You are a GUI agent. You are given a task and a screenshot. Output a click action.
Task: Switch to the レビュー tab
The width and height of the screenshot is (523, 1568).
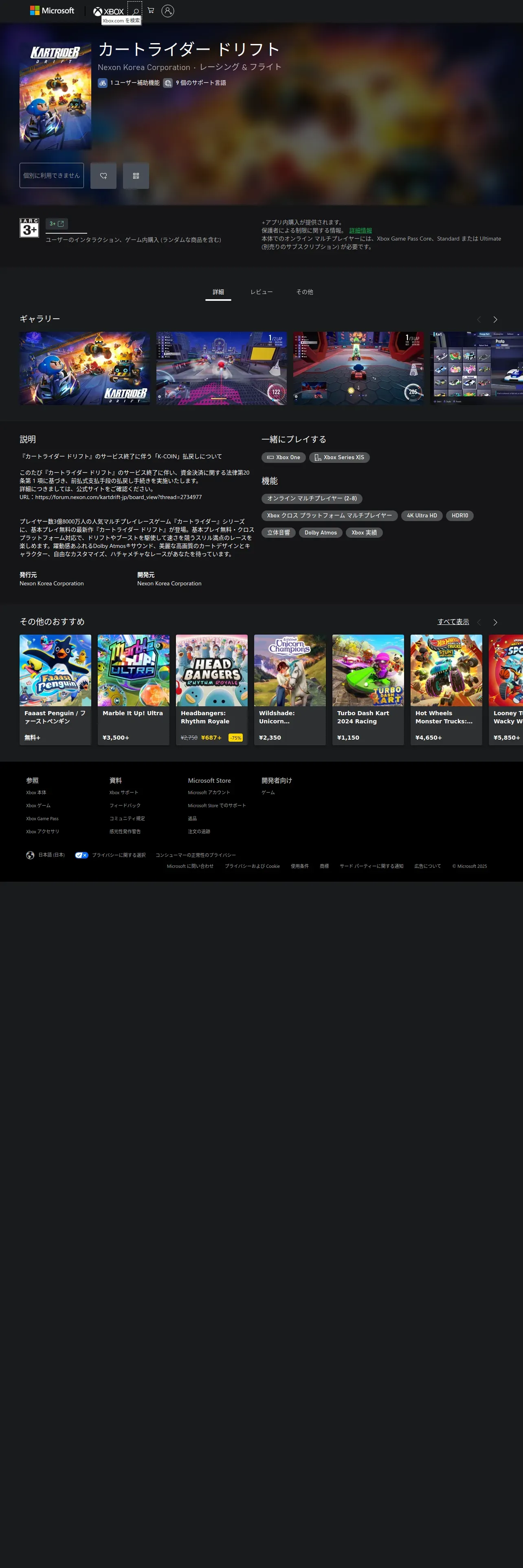(x=261, y=292)
